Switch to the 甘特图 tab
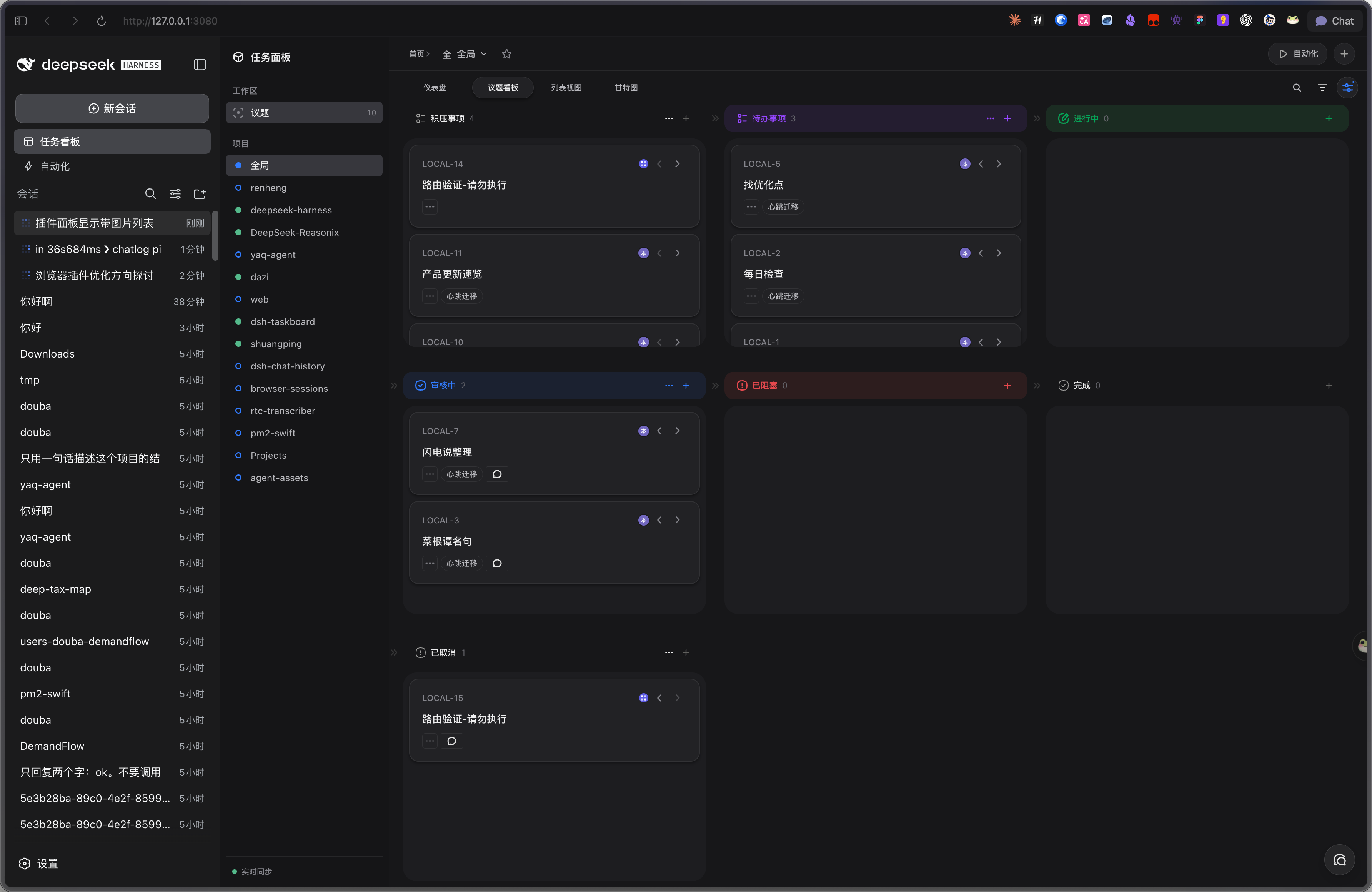The height and width of the screenshot is (892, 1372). tap(626, 88)
